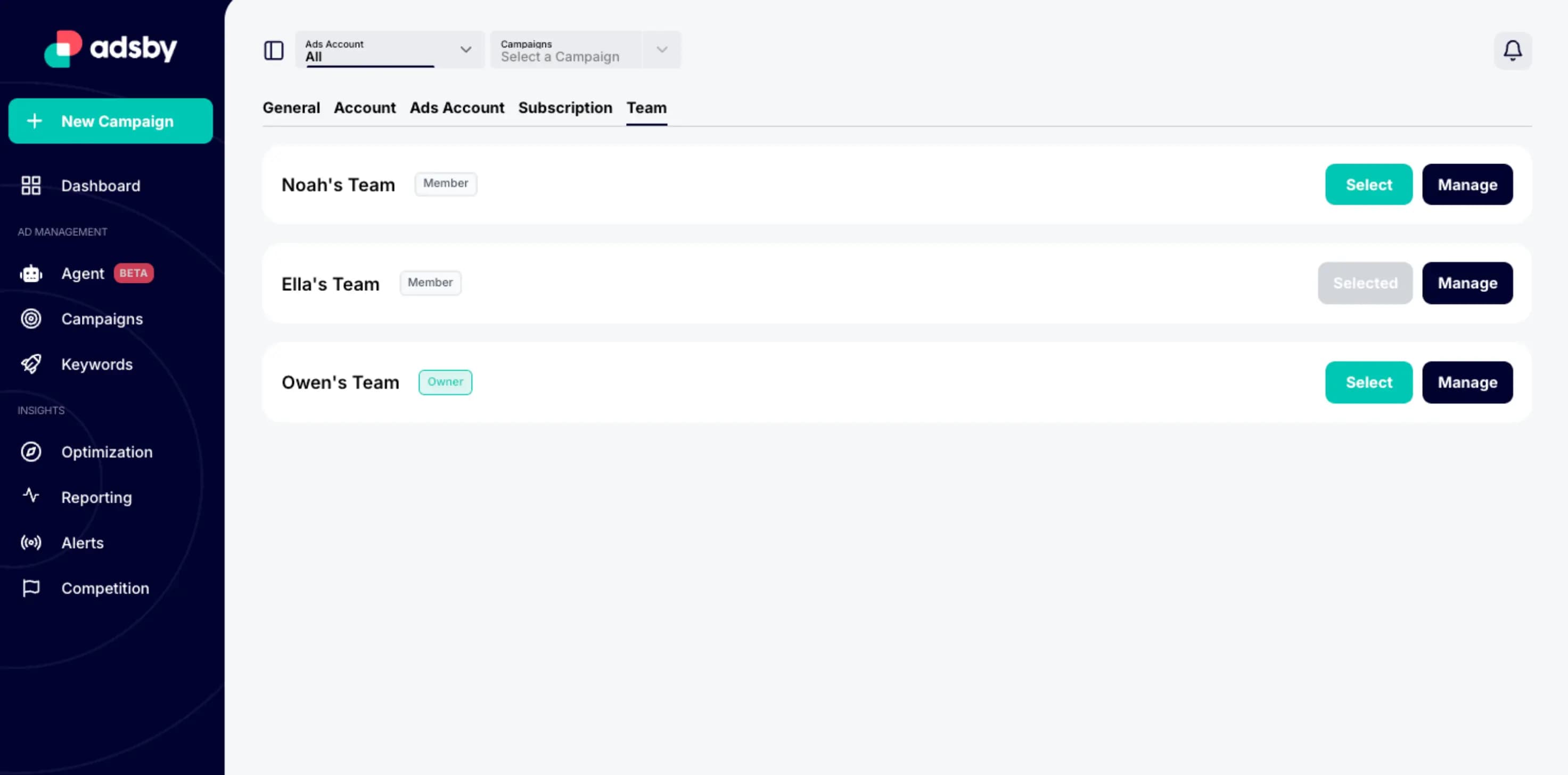1568x775 pixels.
Task: Open the Select a Campaign dropdown
Action: tap(661, 50)
